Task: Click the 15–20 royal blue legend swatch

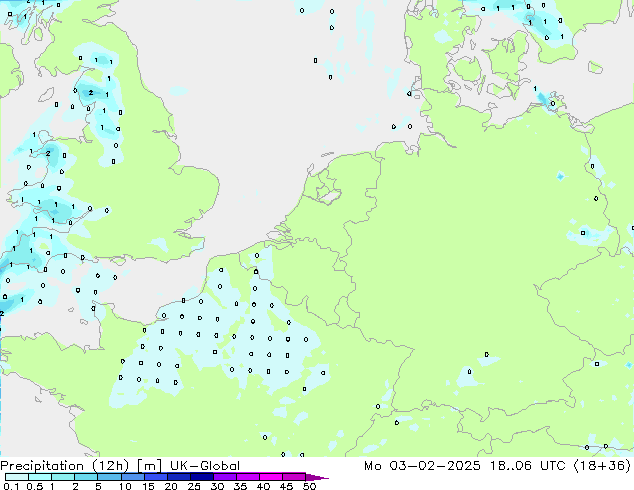Action: click(156, 477)
